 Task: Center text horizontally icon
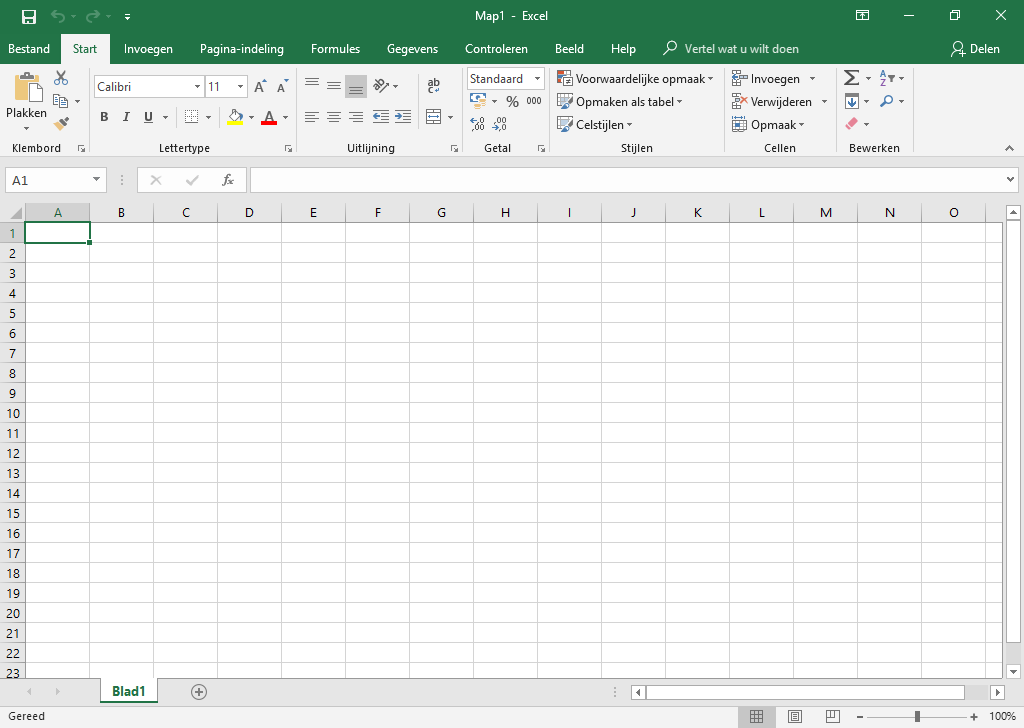334,117
